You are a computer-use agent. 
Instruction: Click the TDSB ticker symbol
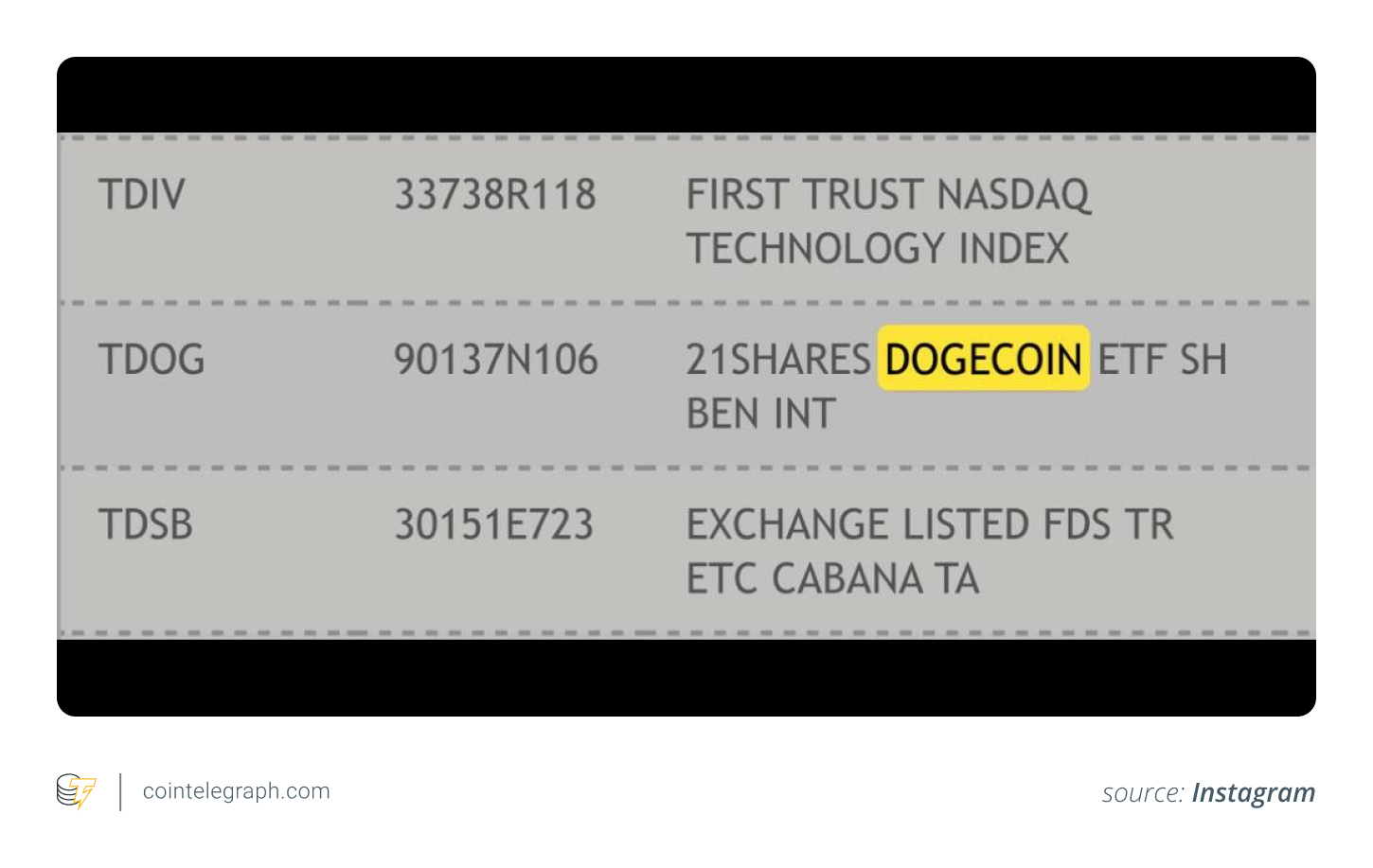[146, 524]
